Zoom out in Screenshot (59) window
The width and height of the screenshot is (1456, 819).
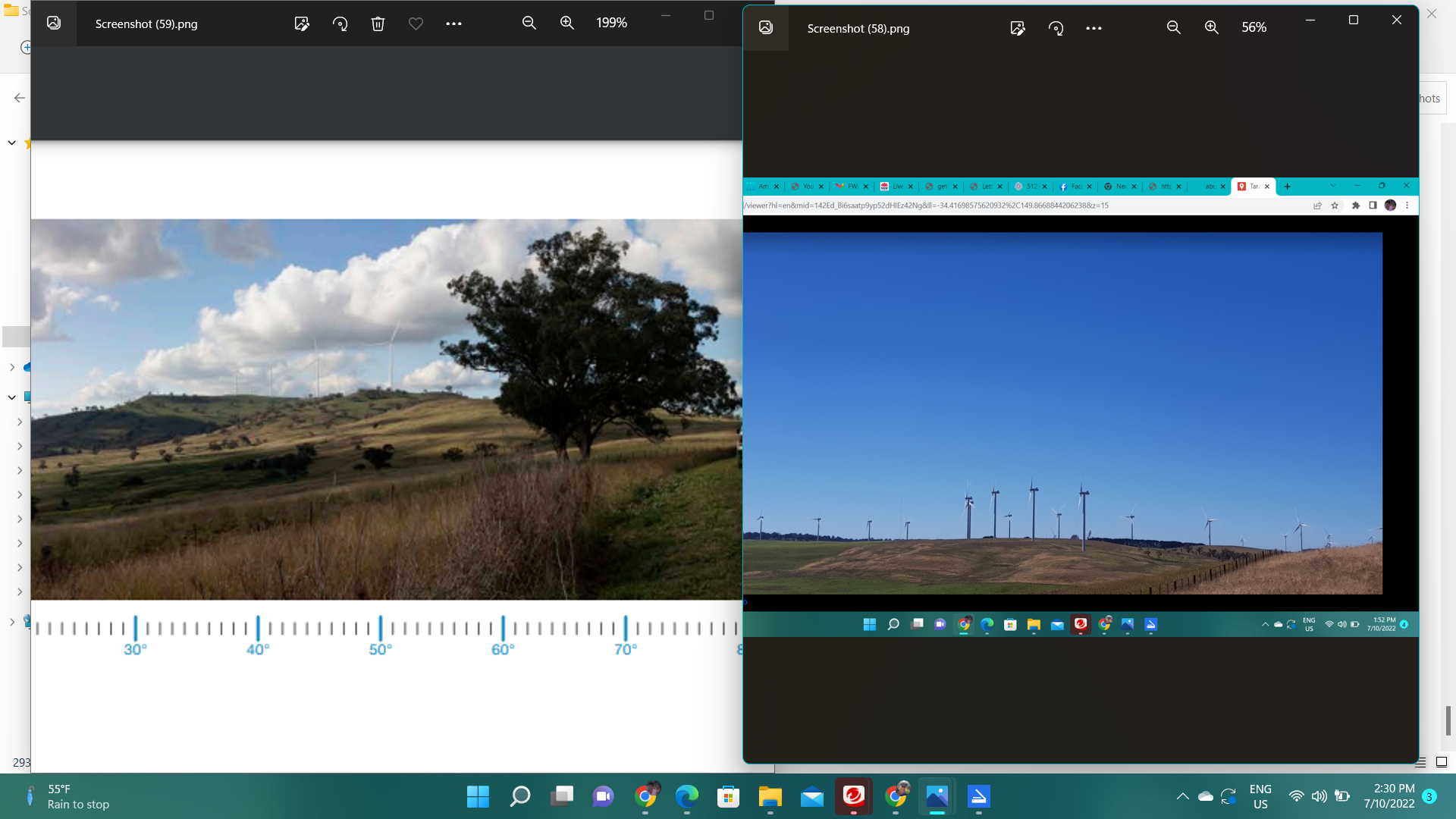pos(529,24)
